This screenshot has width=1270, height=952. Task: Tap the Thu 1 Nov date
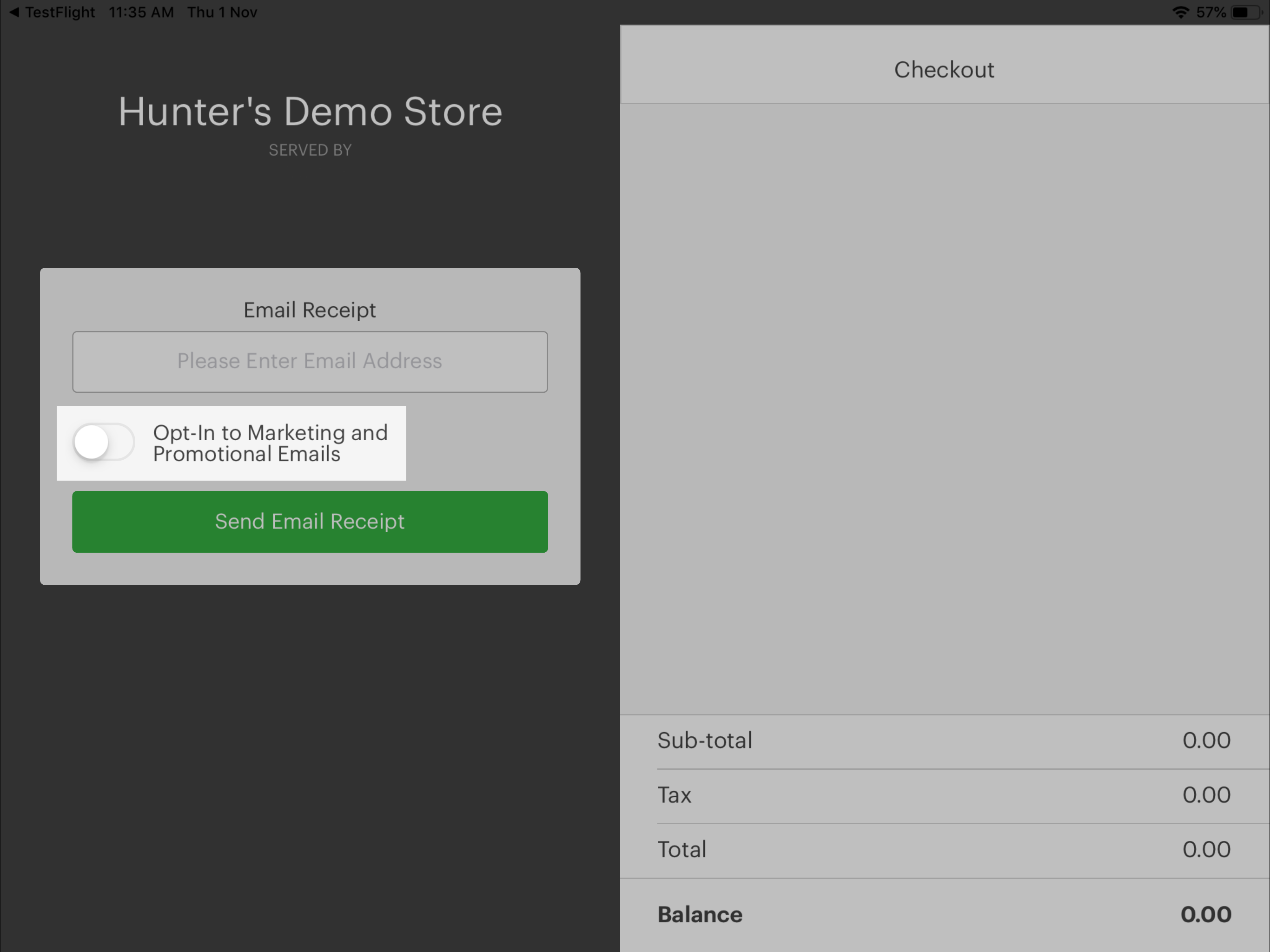(222, 12)
